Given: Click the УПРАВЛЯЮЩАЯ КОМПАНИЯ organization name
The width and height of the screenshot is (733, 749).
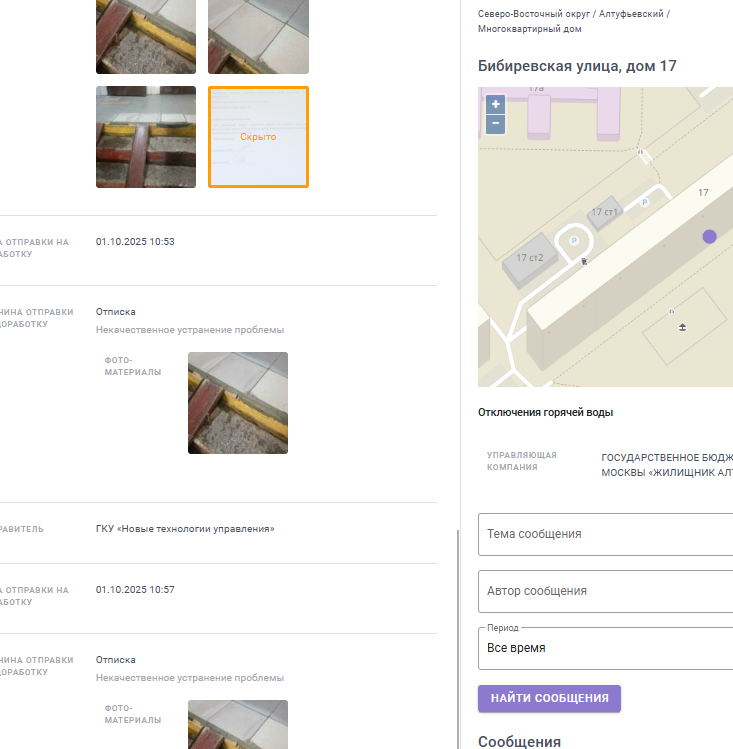Looking at the screenshot, I should (667, 465).
